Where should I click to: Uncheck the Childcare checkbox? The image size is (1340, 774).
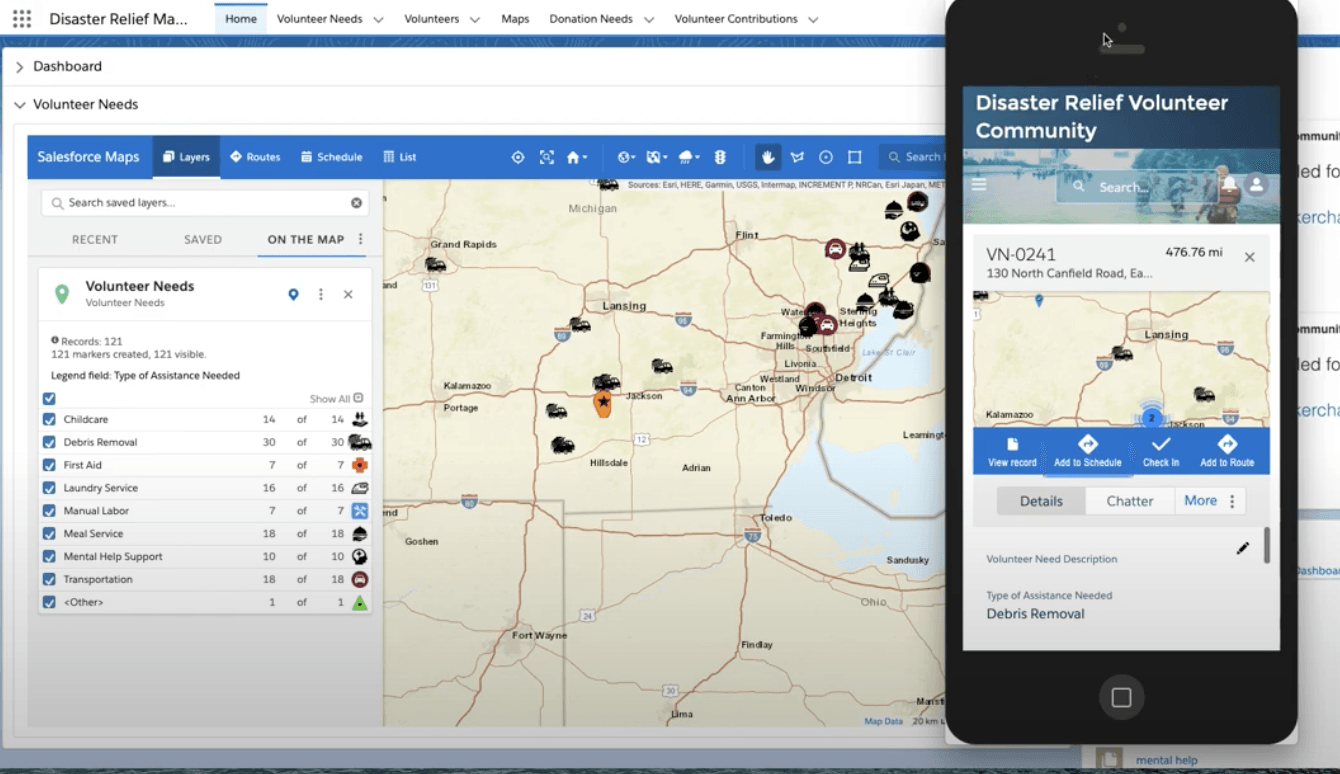(49, 420)
